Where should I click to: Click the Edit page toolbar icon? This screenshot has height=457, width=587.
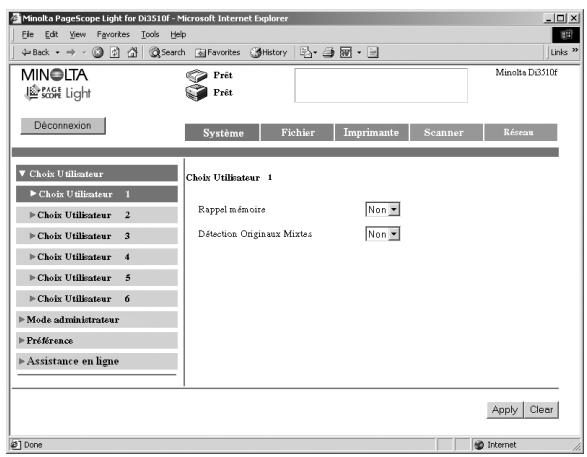tap(346, 52)
